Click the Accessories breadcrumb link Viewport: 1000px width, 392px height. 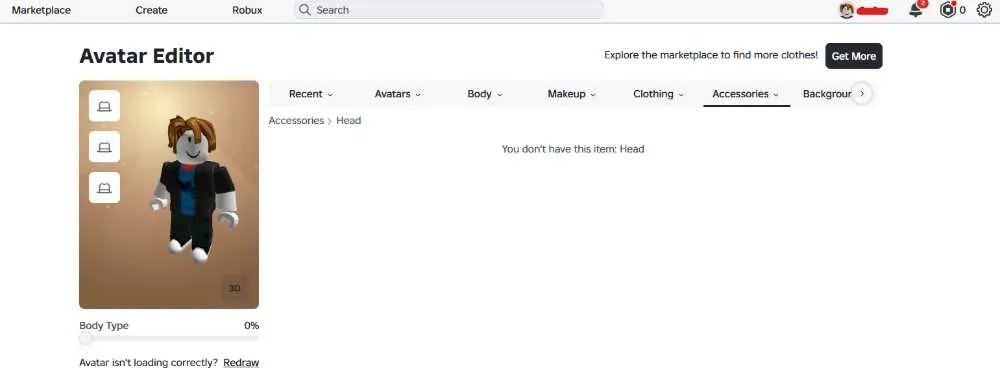[x=296, y=120]
